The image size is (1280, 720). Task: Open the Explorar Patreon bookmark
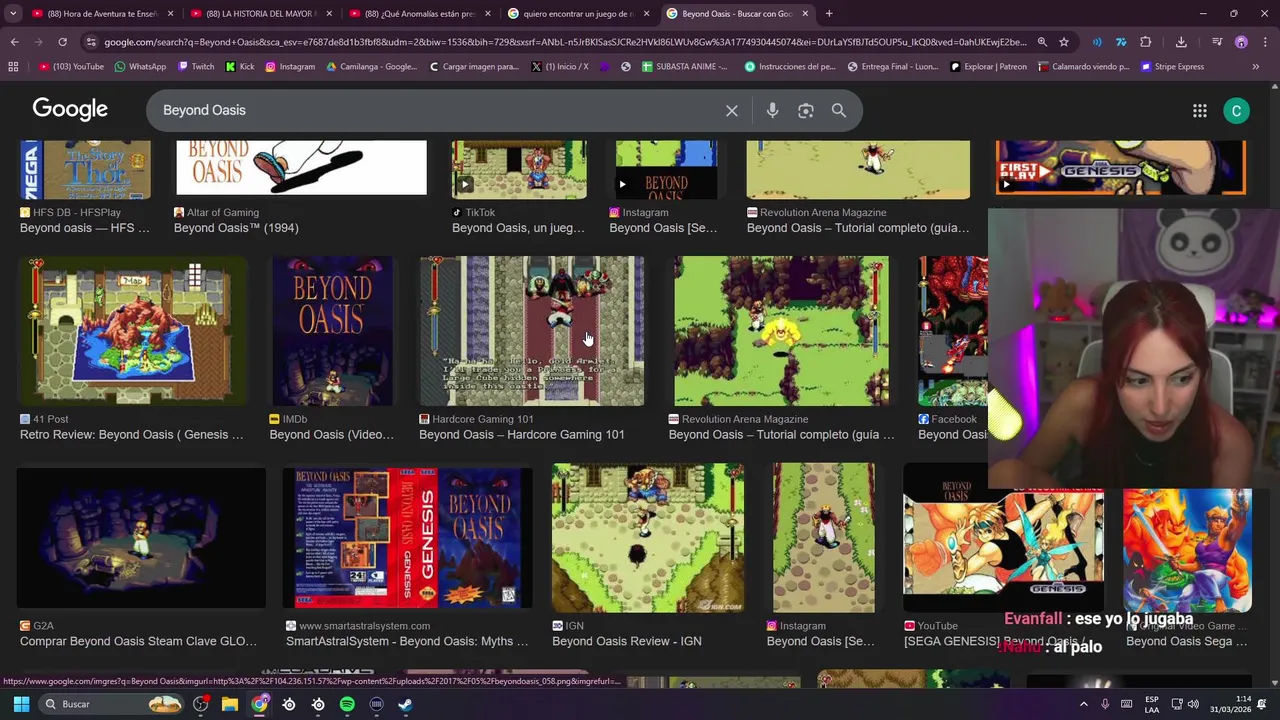pos(988,67)
